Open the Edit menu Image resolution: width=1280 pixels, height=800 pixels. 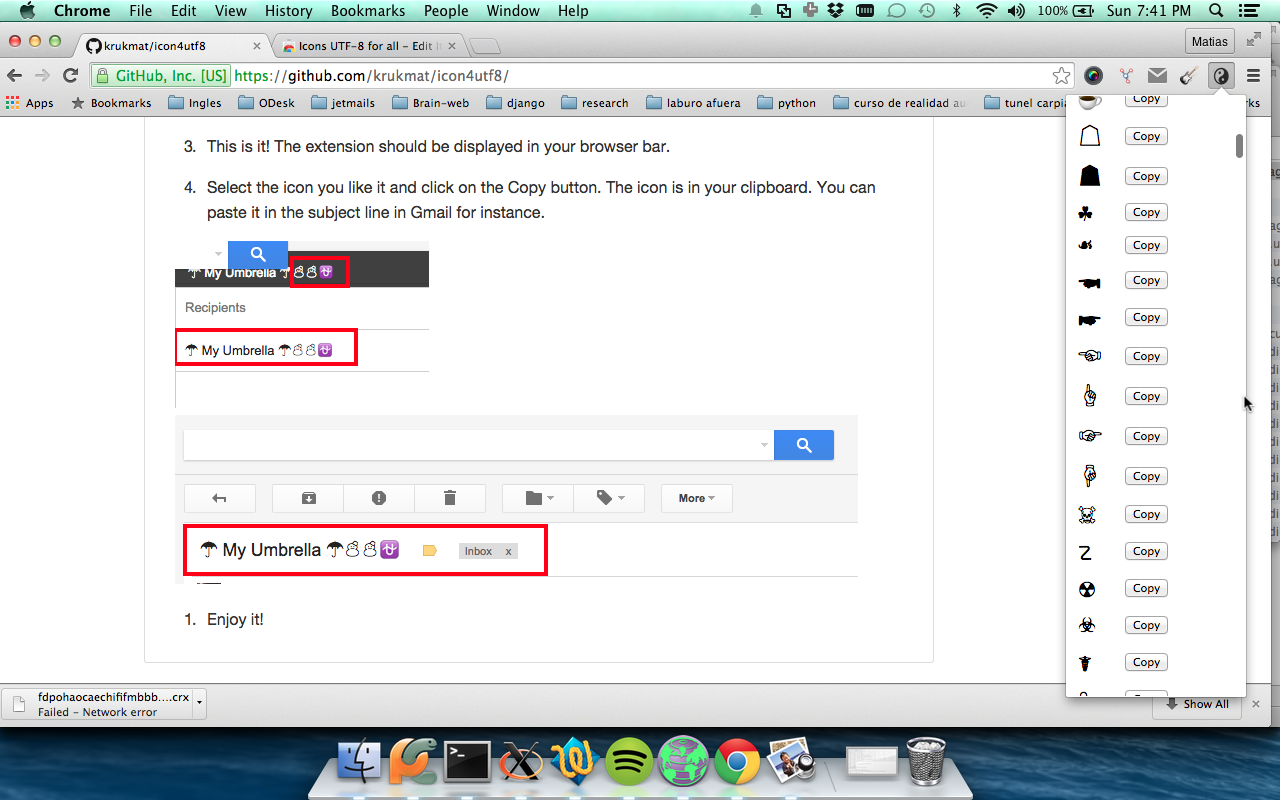(183, 11)
